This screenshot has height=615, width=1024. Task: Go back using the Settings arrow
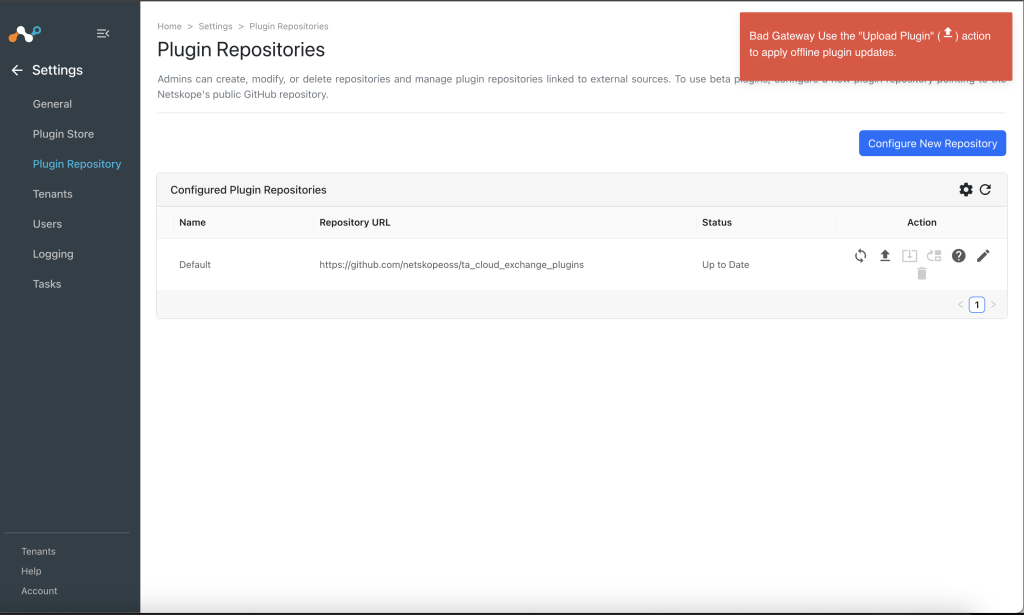point(17,70)
